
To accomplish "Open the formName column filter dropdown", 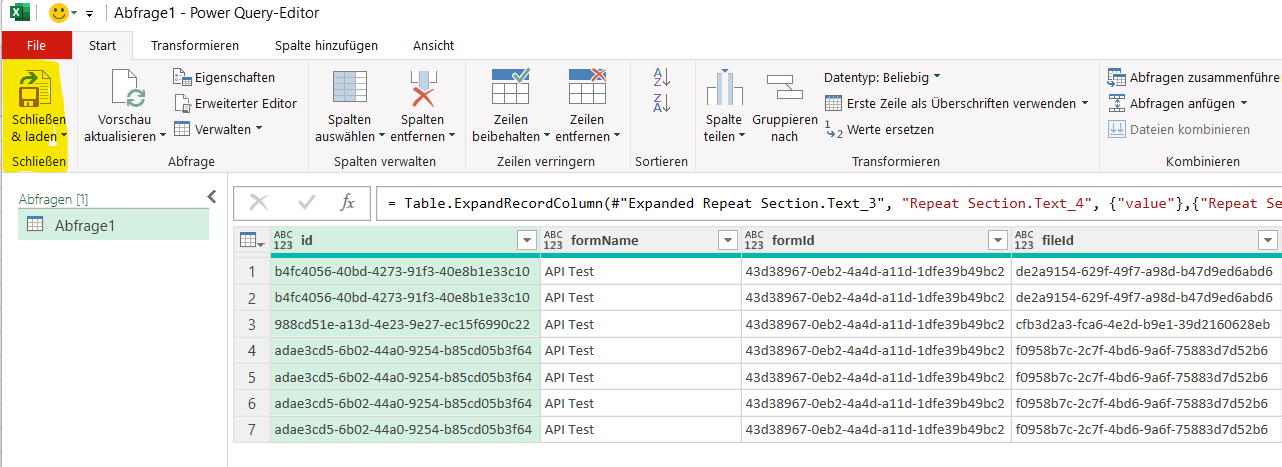I will [727, 240].
